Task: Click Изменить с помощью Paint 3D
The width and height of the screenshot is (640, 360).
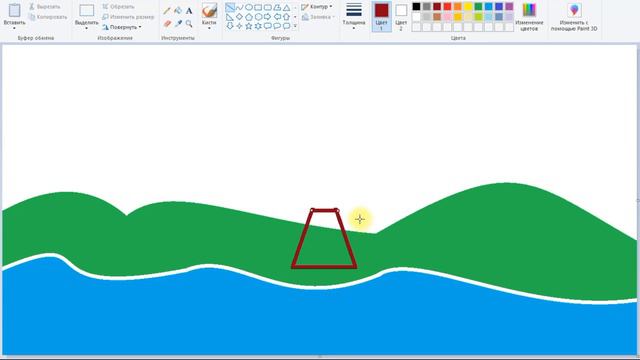Action: [x=574, y=16]
